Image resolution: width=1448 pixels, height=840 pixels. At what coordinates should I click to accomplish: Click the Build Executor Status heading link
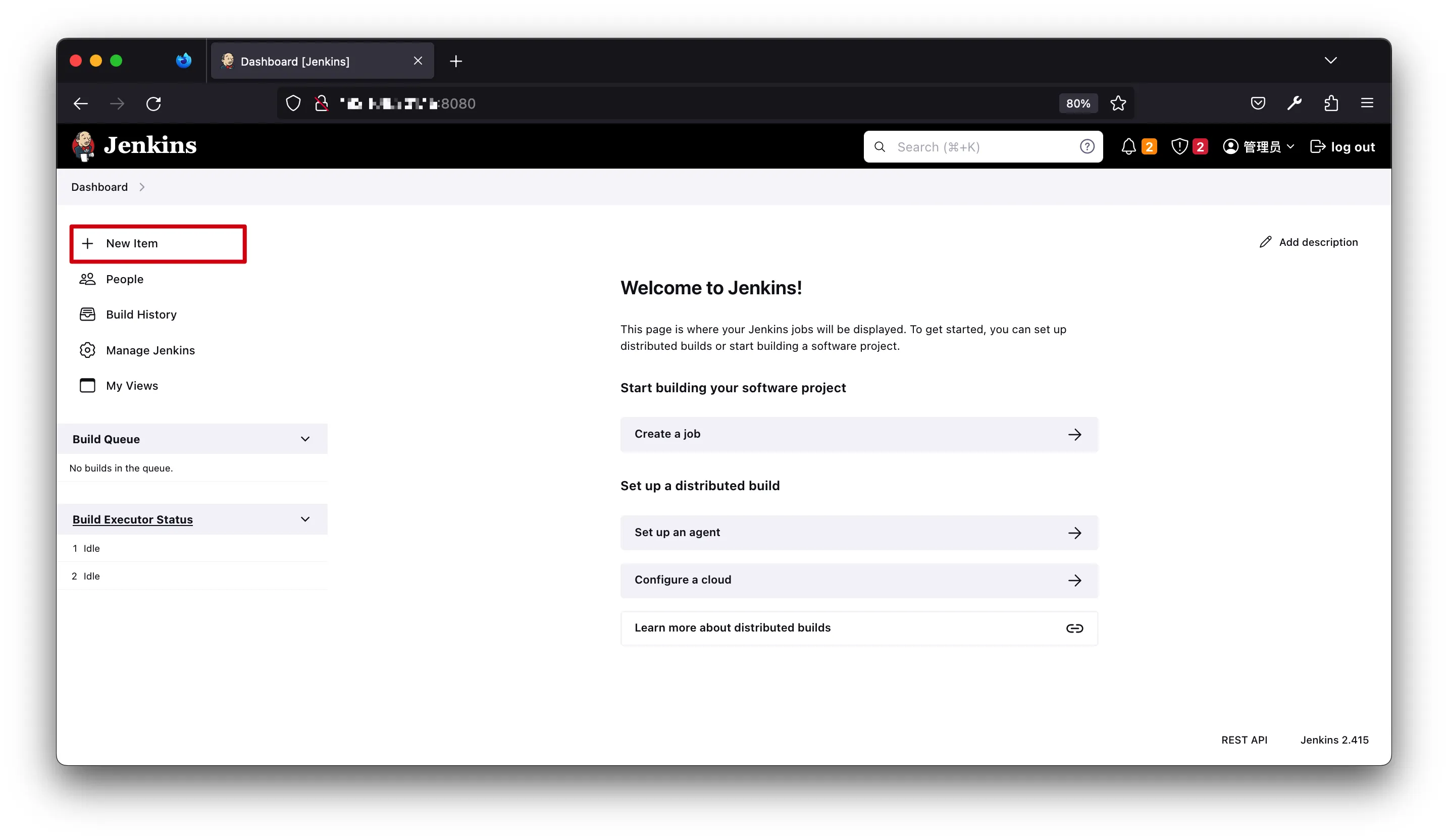[133, 519]
